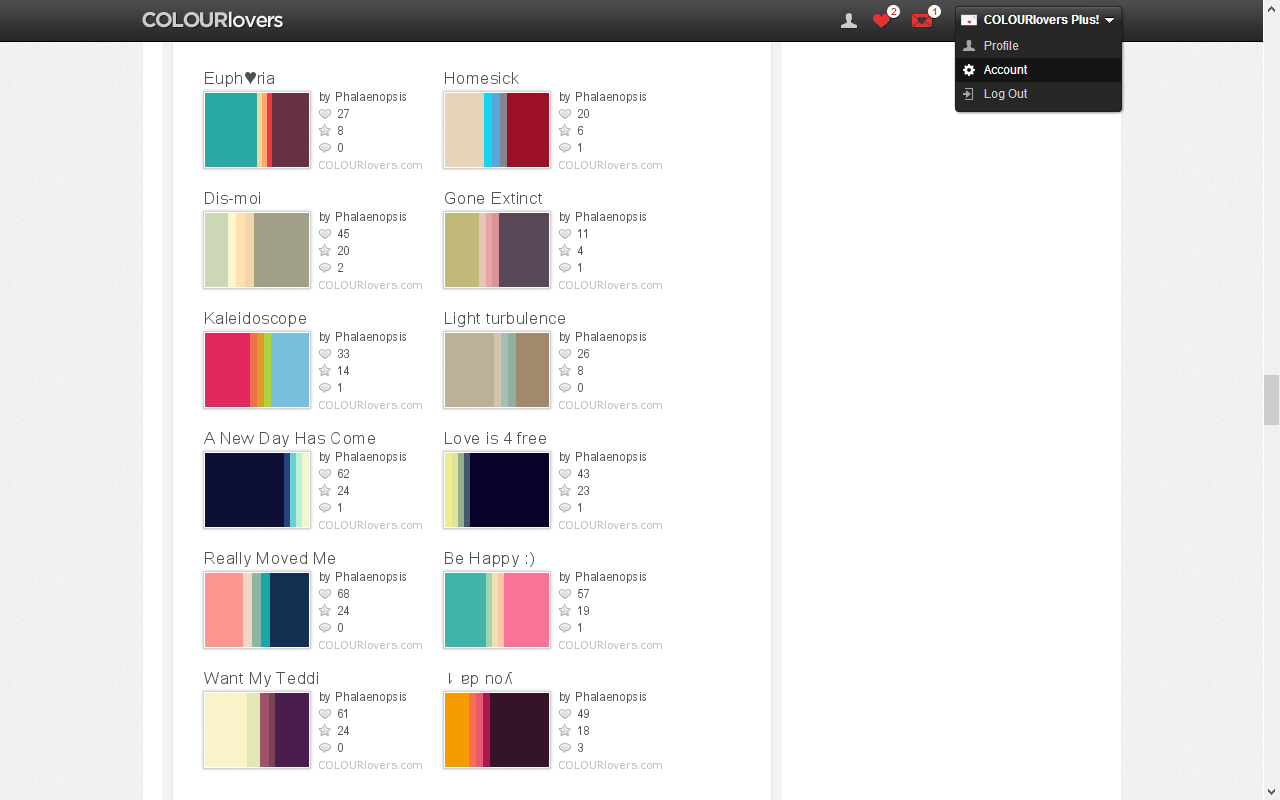Click heart loves icon for Dis-moi
This screenshot has width=1280, height=800.
(325, 234)
